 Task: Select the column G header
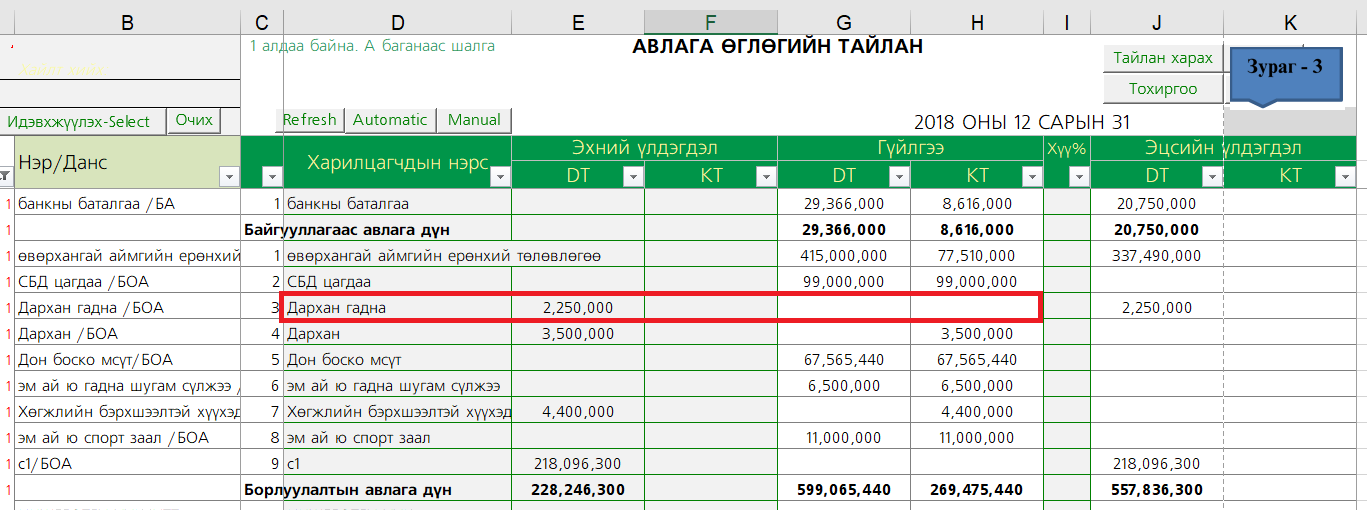click(x=844, y=22)
